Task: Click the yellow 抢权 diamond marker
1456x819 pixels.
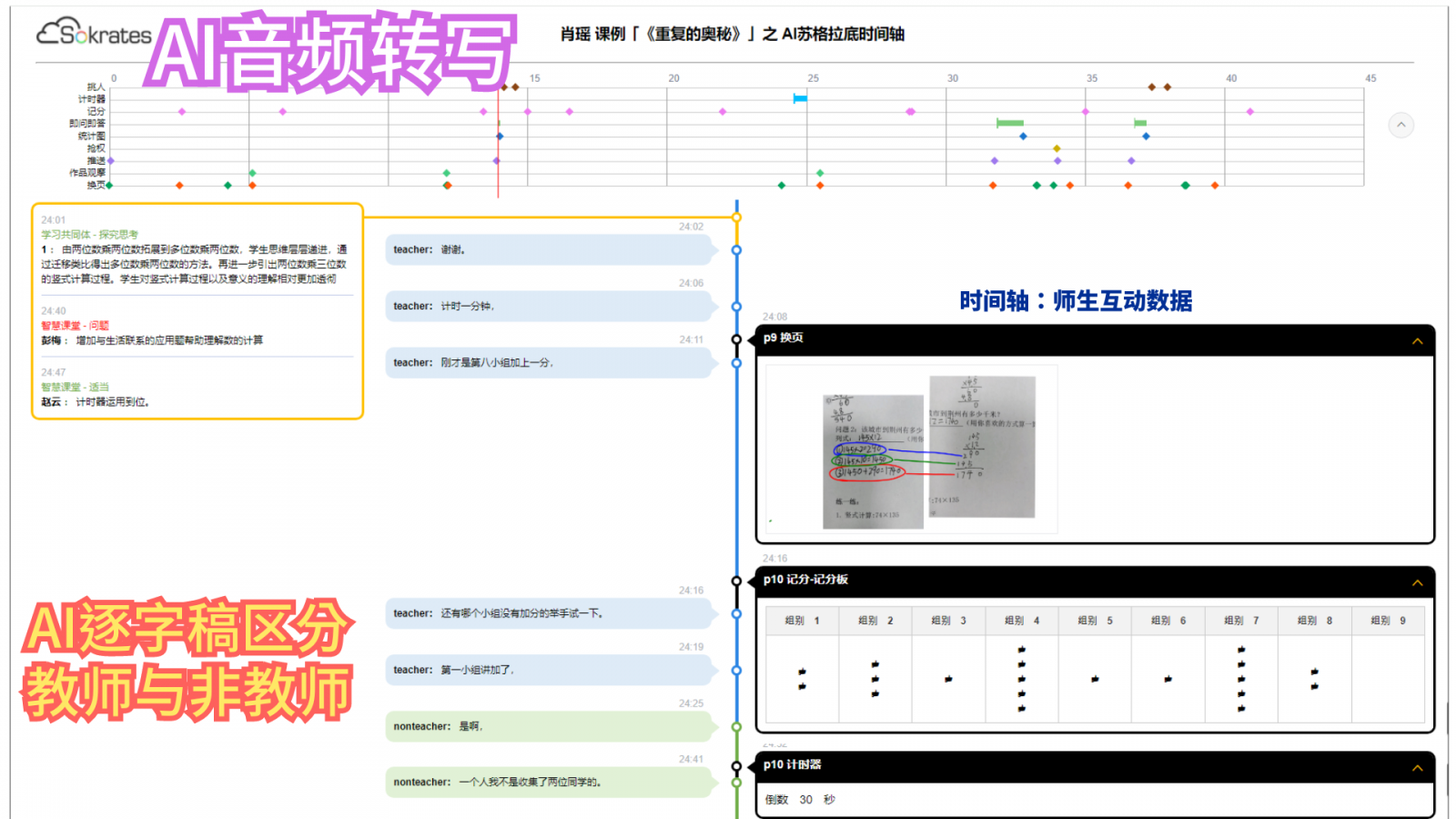Action: click(1057, 148)
